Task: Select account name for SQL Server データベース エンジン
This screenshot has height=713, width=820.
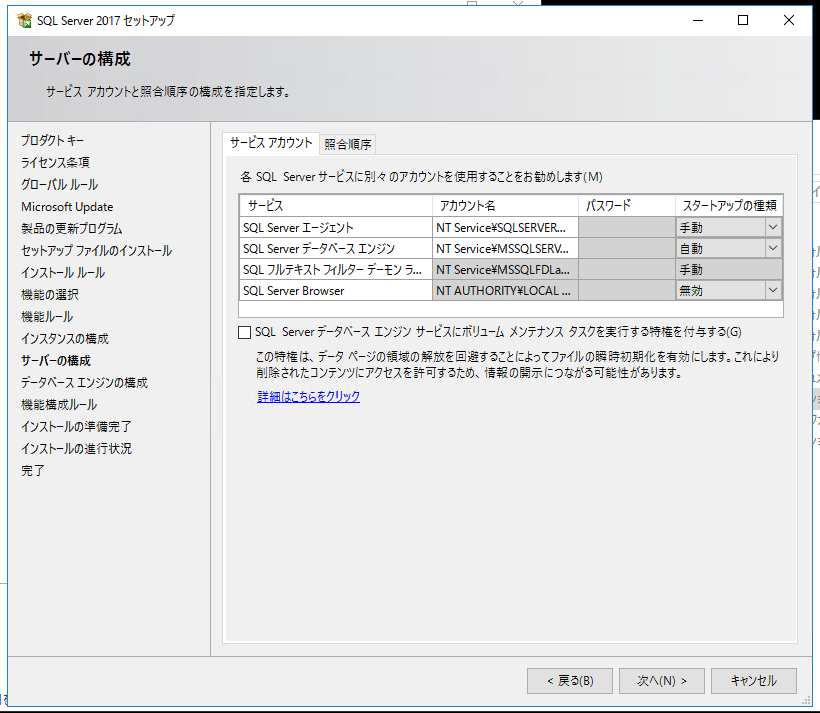Action: pyautogui.click(x=505, y=248)
